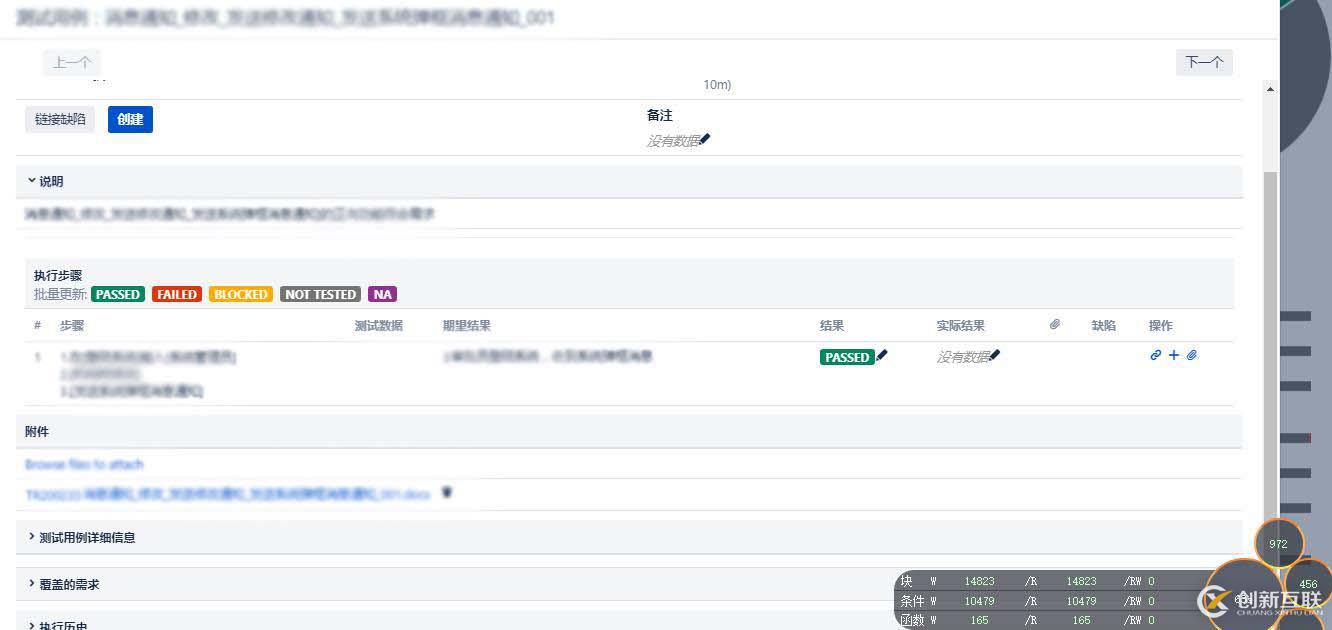This screenshot has width=1332, height=630.
Task: Click the 创建 create button
Action: [130, 119]
